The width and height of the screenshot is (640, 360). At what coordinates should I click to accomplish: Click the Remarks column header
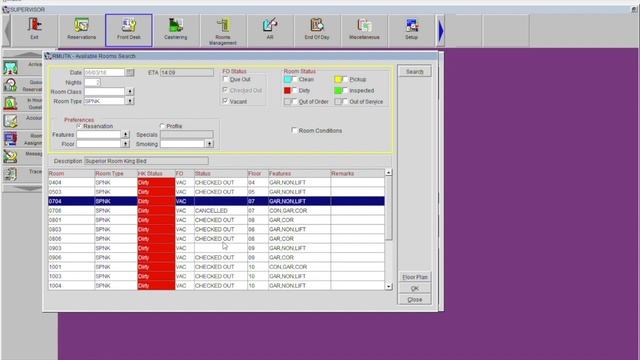pyautogui.click(x=358, y=173)
